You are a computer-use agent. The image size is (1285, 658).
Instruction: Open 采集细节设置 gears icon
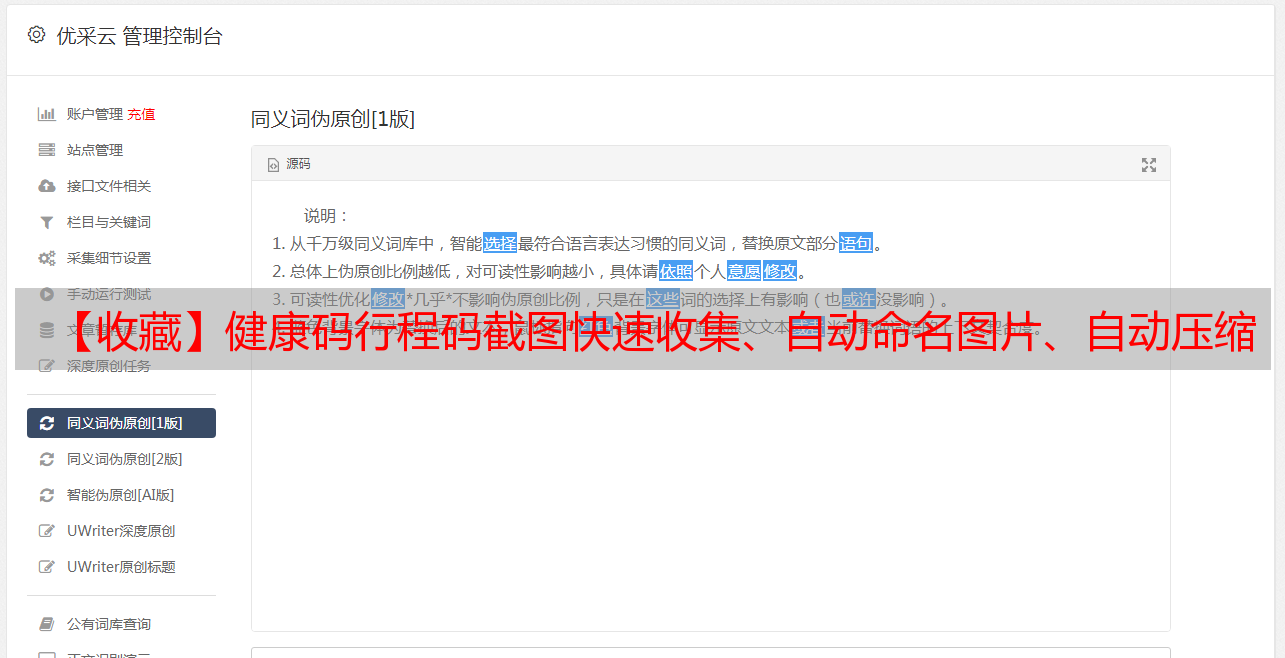(46, 258)
